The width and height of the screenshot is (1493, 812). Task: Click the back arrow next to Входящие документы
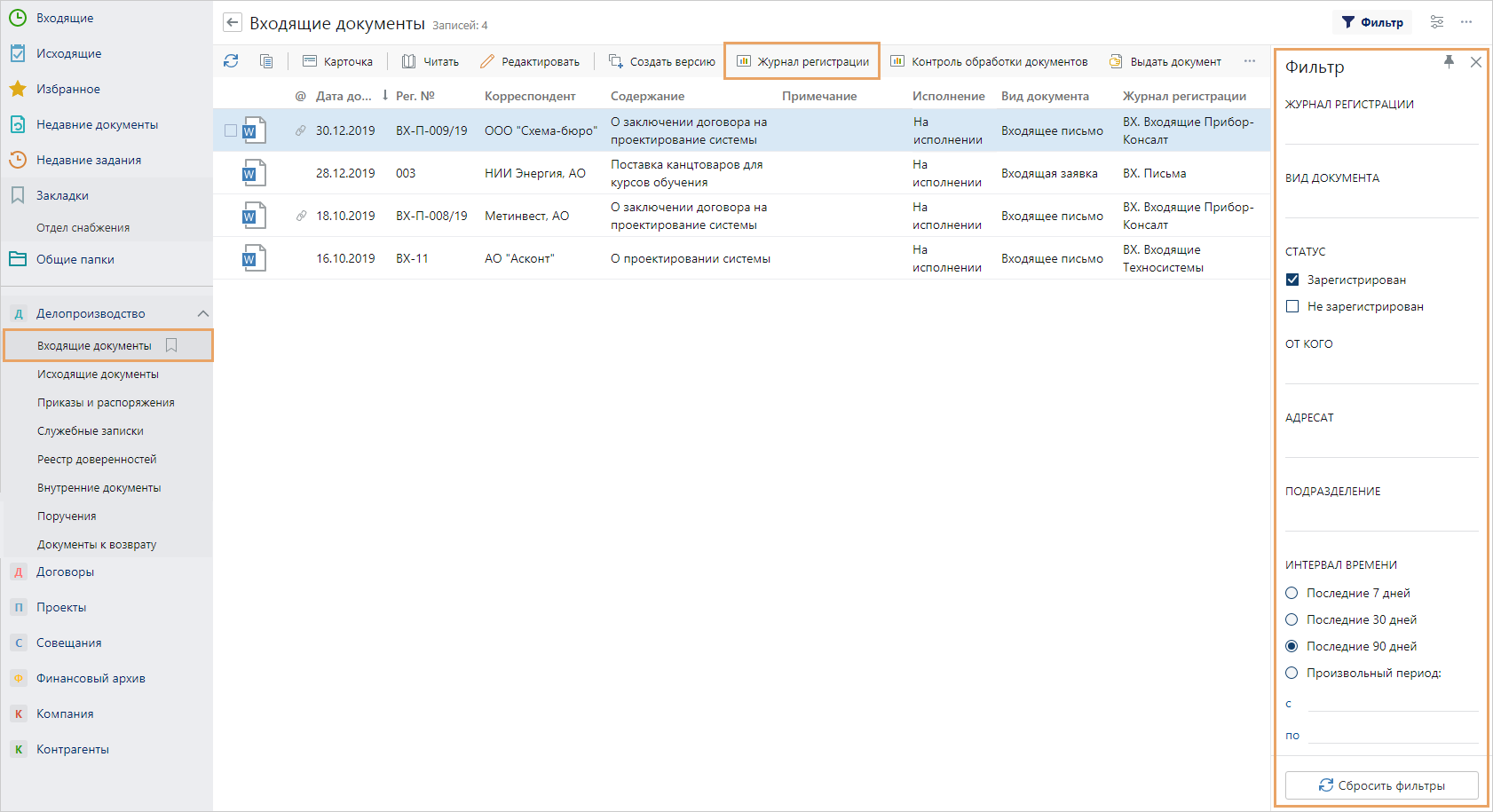click(x=233, y=23)
